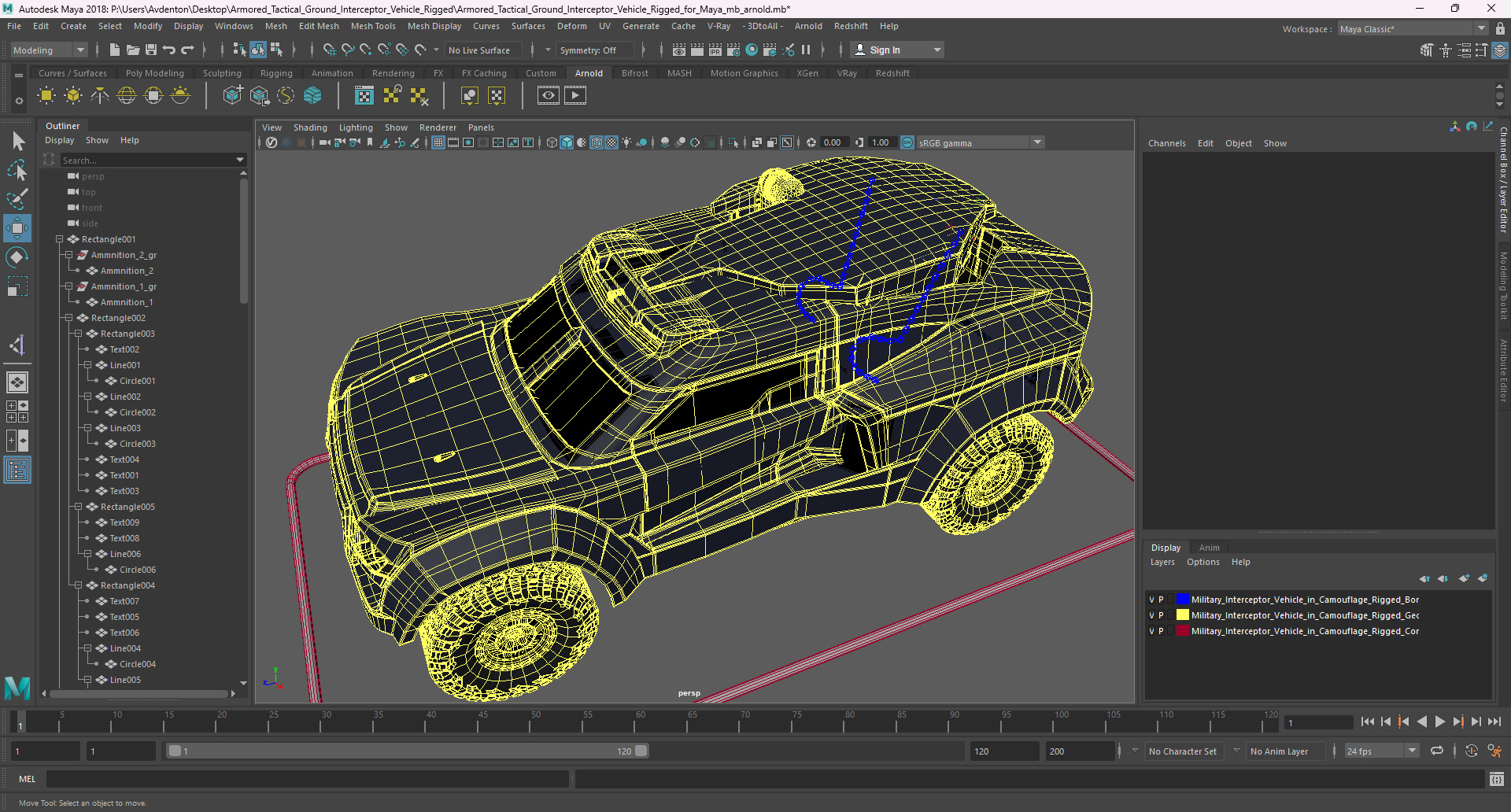This screenshot has width=1511, height=812.
Task: Create Arnold area light from shelf
Action: pos(46,96)
